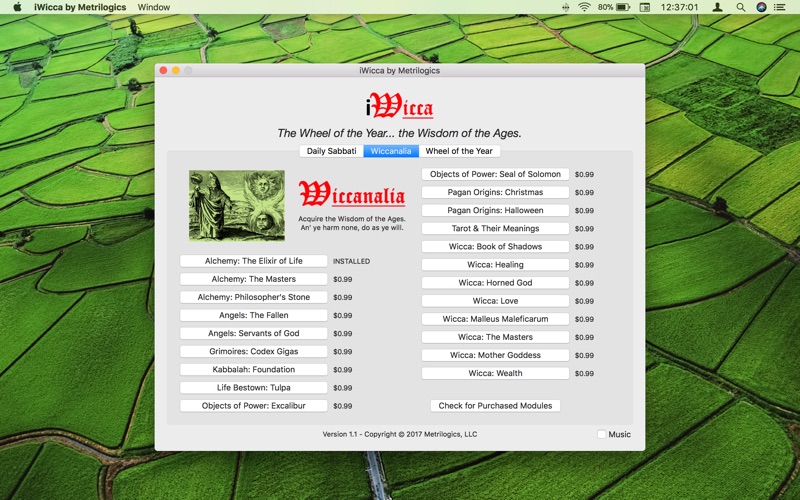Viewport: 800px width, 500px height.
Task: Open Notification Center list icon
Action: [x=779, y=7]
